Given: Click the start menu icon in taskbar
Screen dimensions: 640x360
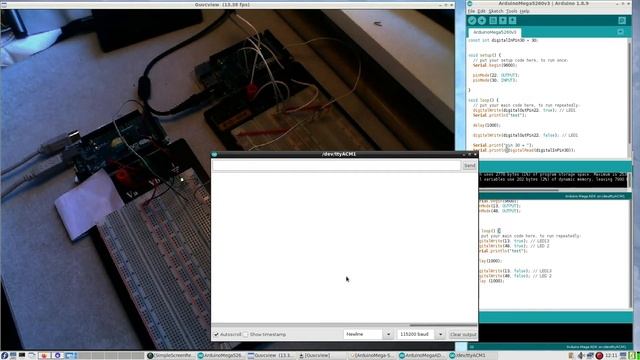Looking at the screenshot, I should pyautogui.click(x=4, y=356).
